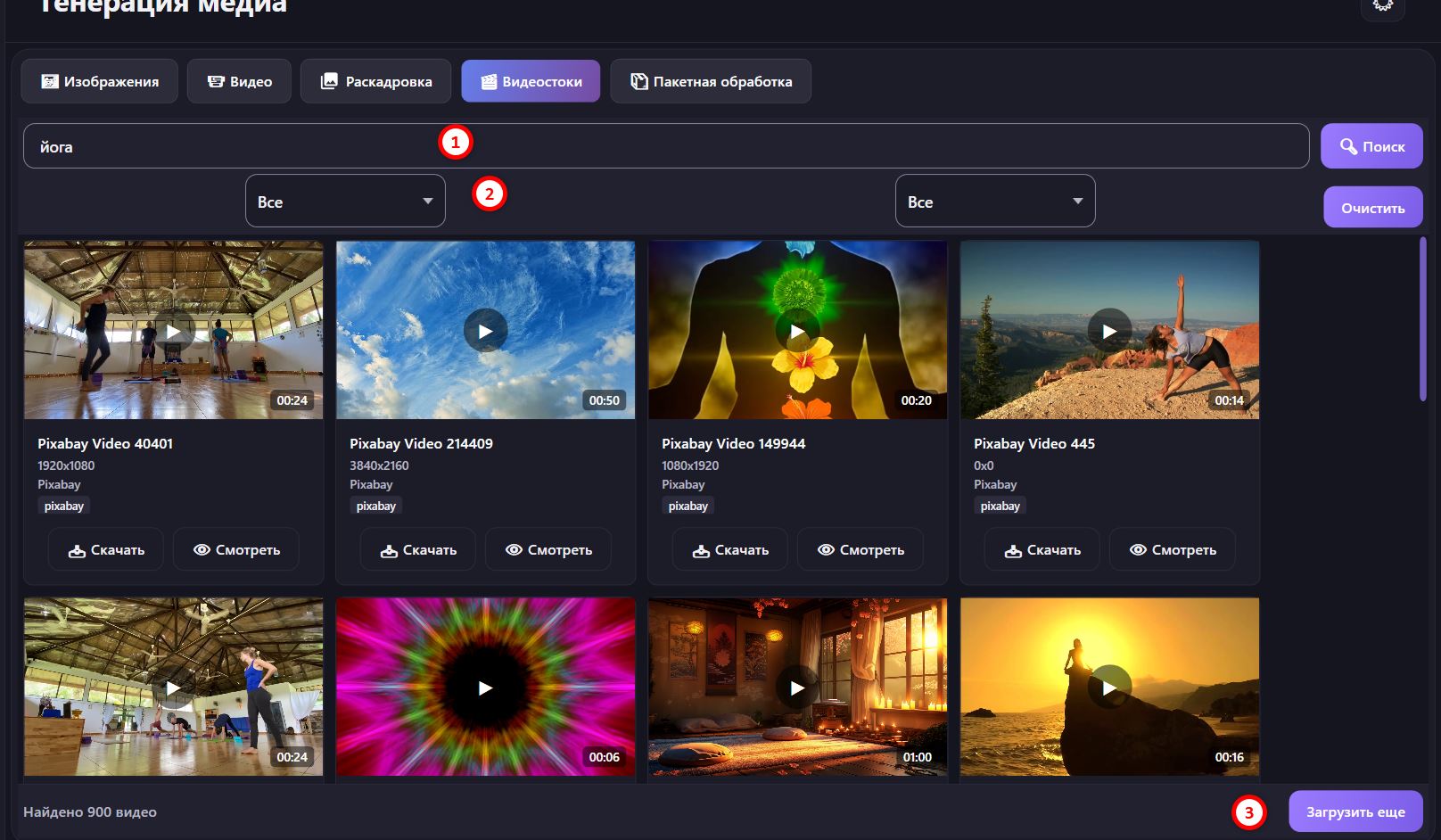Click the Найдено 900 видео status text

point(90,811)
